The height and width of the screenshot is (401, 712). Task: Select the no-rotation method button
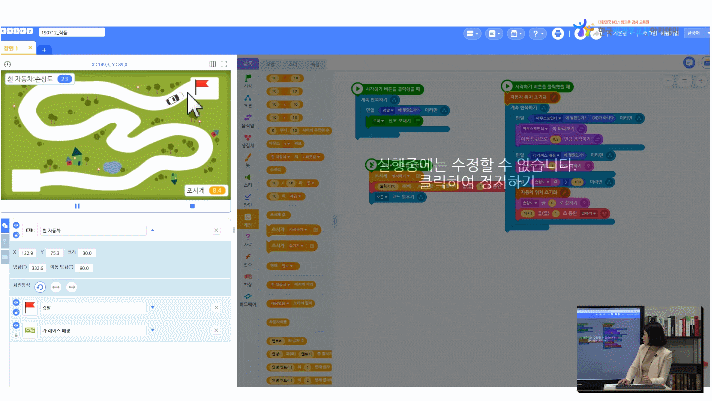[71, 287]
